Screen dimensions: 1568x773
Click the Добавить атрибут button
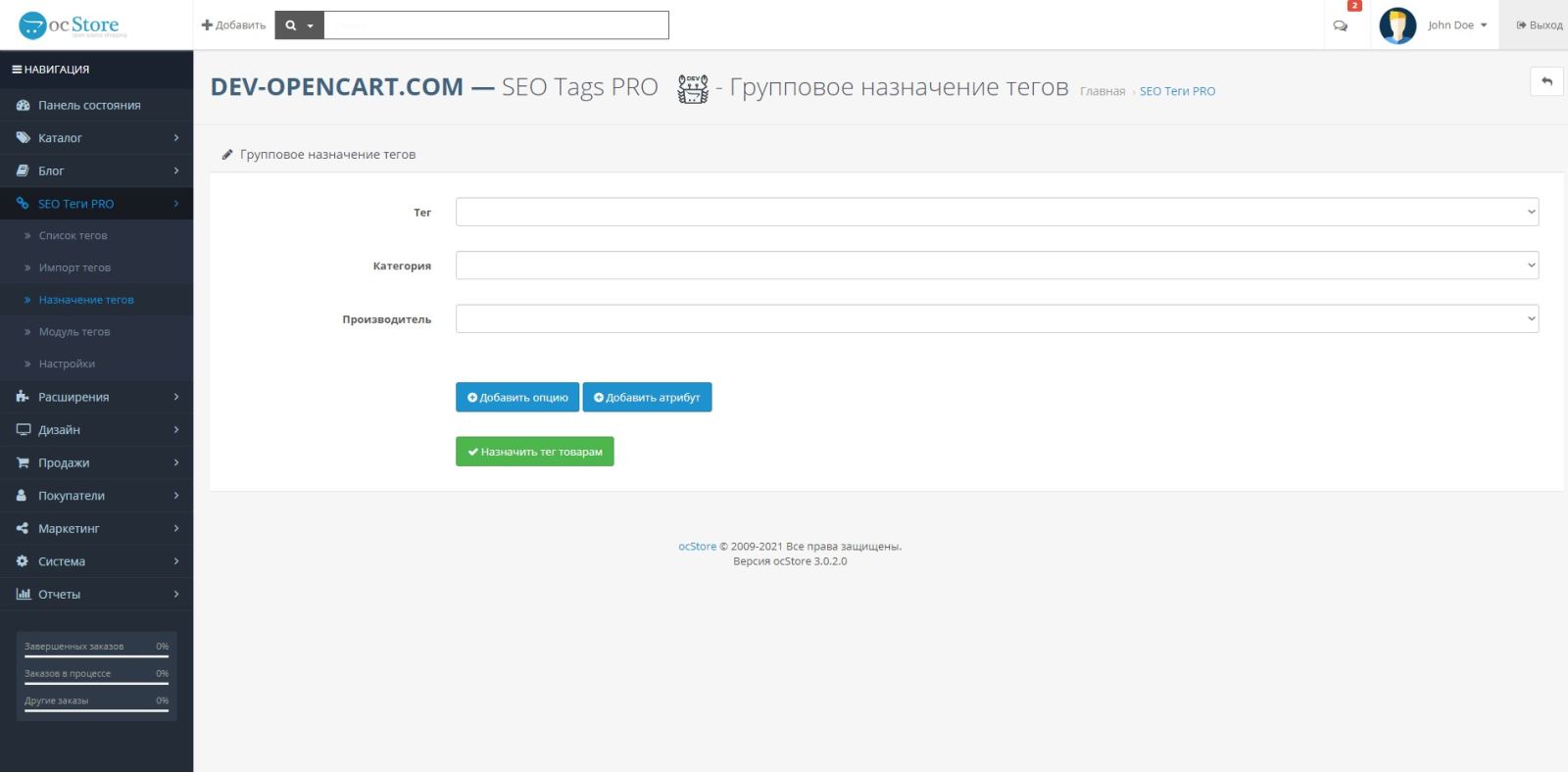click(647, 397)
